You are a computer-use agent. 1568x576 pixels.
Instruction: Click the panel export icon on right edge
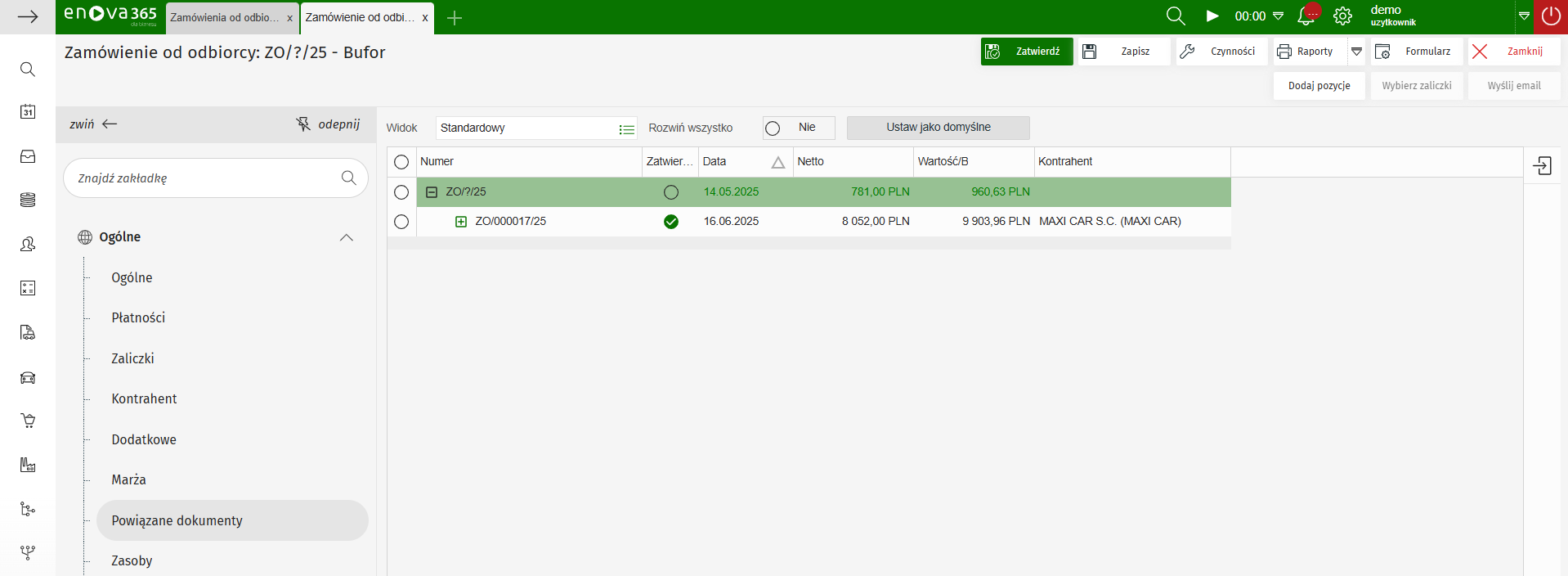pos(1542,166)
